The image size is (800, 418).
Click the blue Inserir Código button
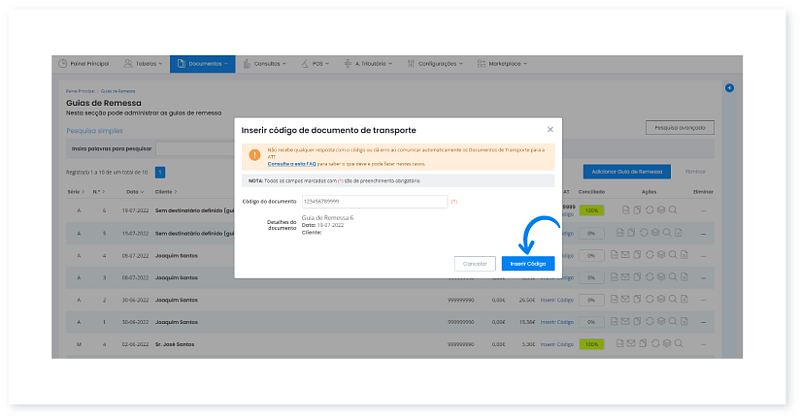click(527, 263)
